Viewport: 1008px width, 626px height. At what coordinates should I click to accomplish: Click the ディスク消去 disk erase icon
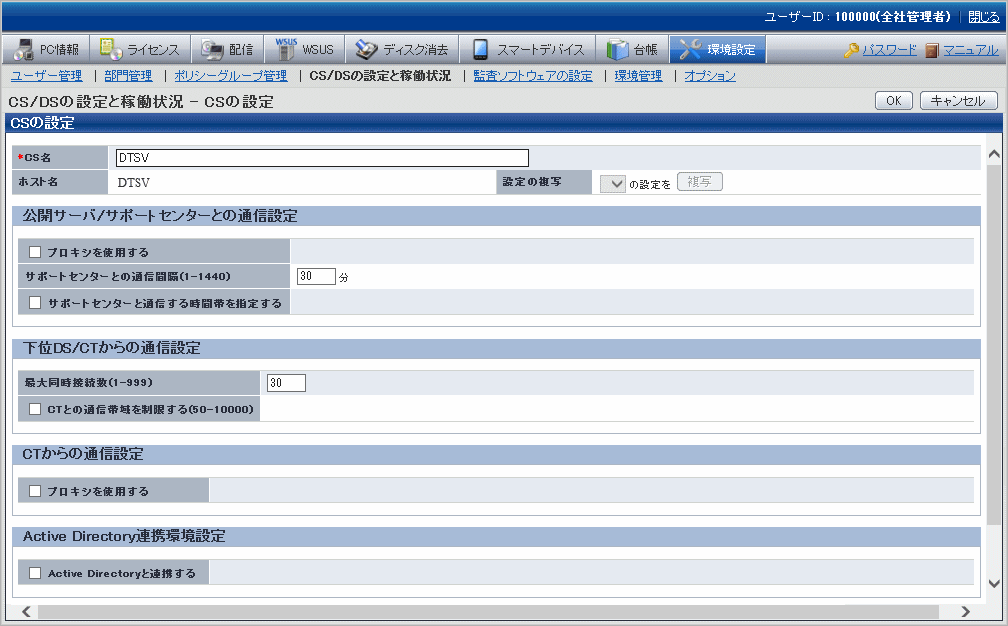(366, 49)
